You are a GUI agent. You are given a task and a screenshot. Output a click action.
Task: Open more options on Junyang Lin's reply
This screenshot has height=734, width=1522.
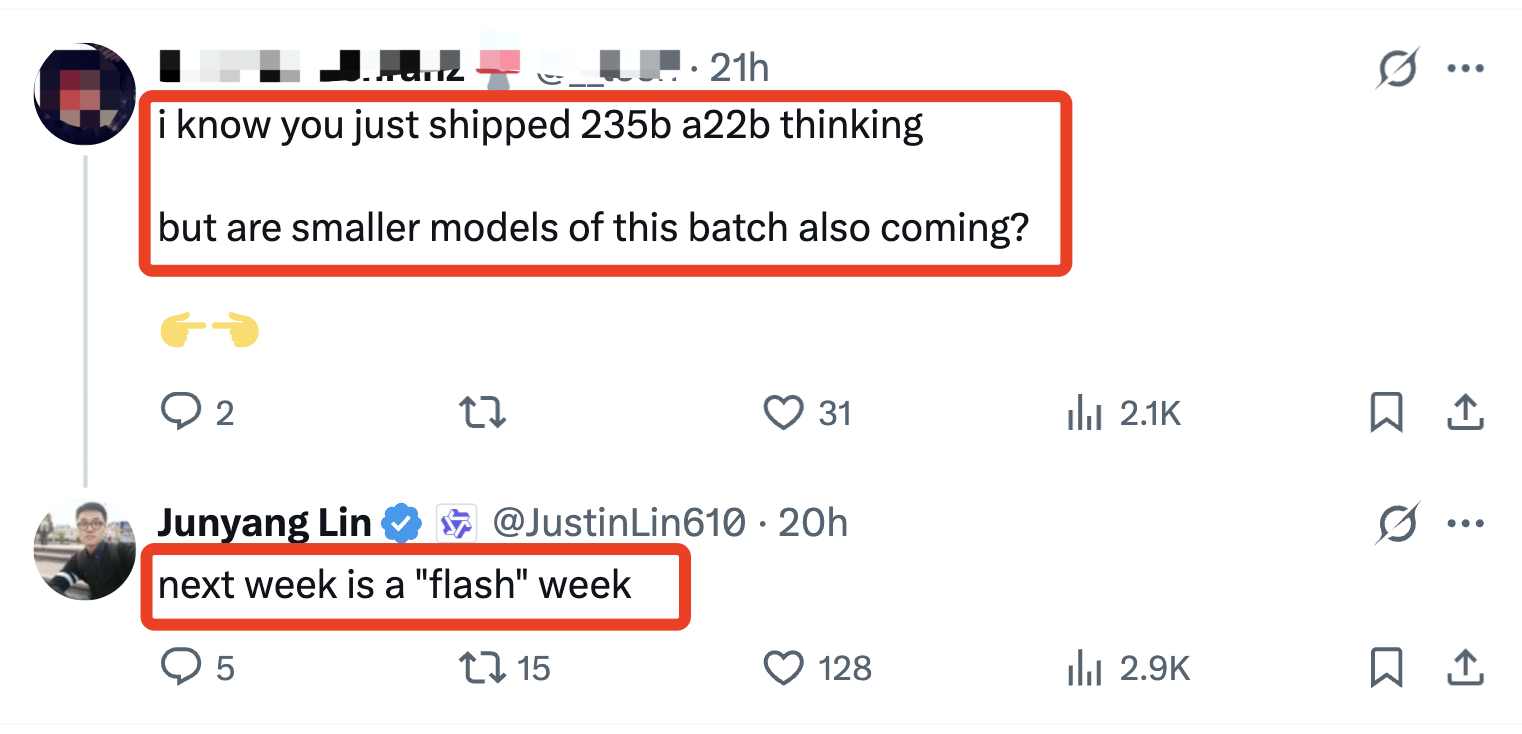point(1466,523)
